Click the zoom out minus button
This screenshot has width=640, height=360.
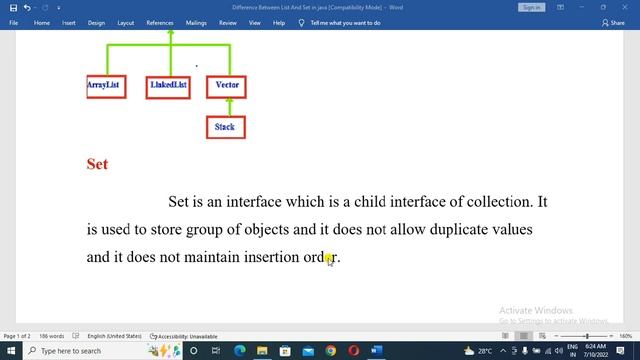(556, 336)
